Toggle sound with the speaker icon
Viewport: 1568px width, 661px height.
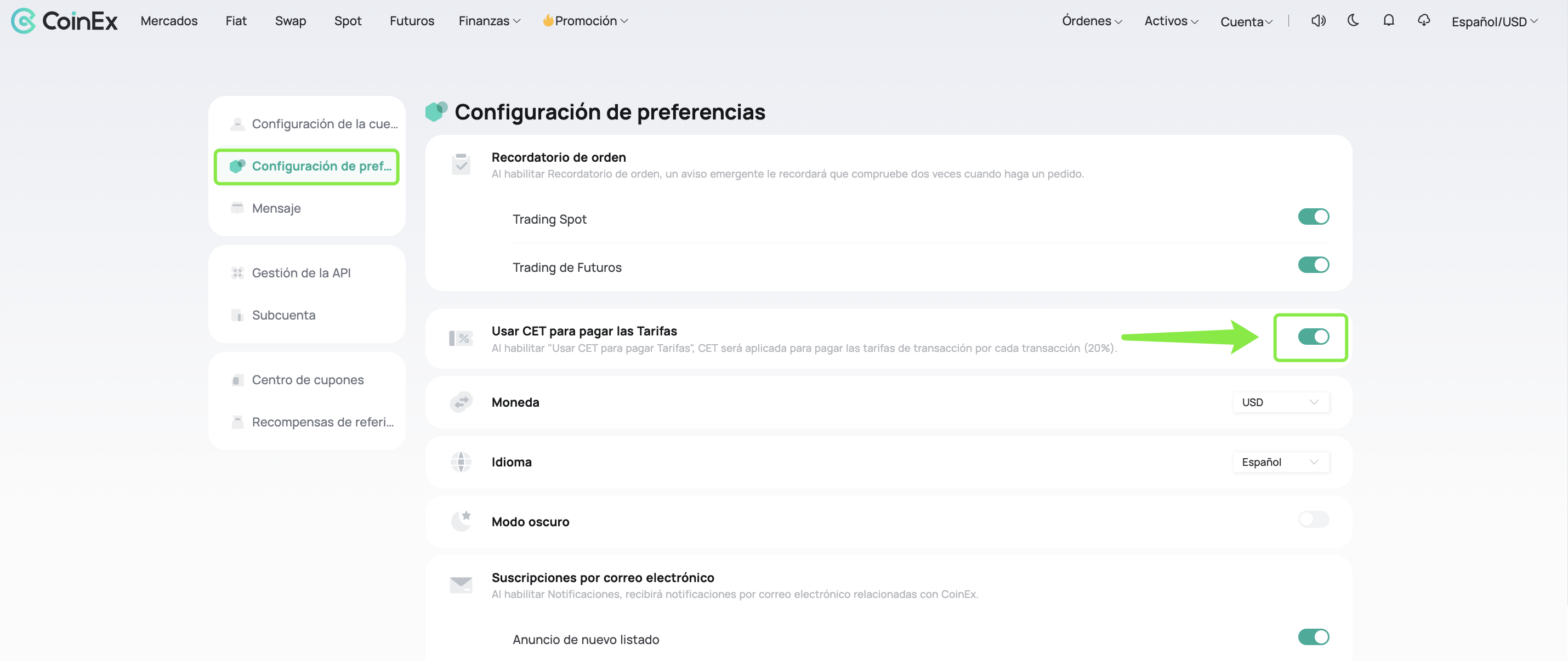[x=1318, y=21]
